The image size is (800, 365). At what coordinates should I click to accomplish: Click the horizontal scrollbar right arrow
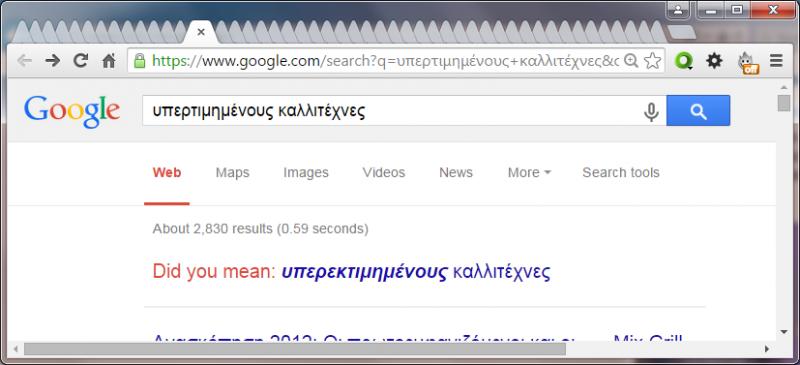point(766,349)
